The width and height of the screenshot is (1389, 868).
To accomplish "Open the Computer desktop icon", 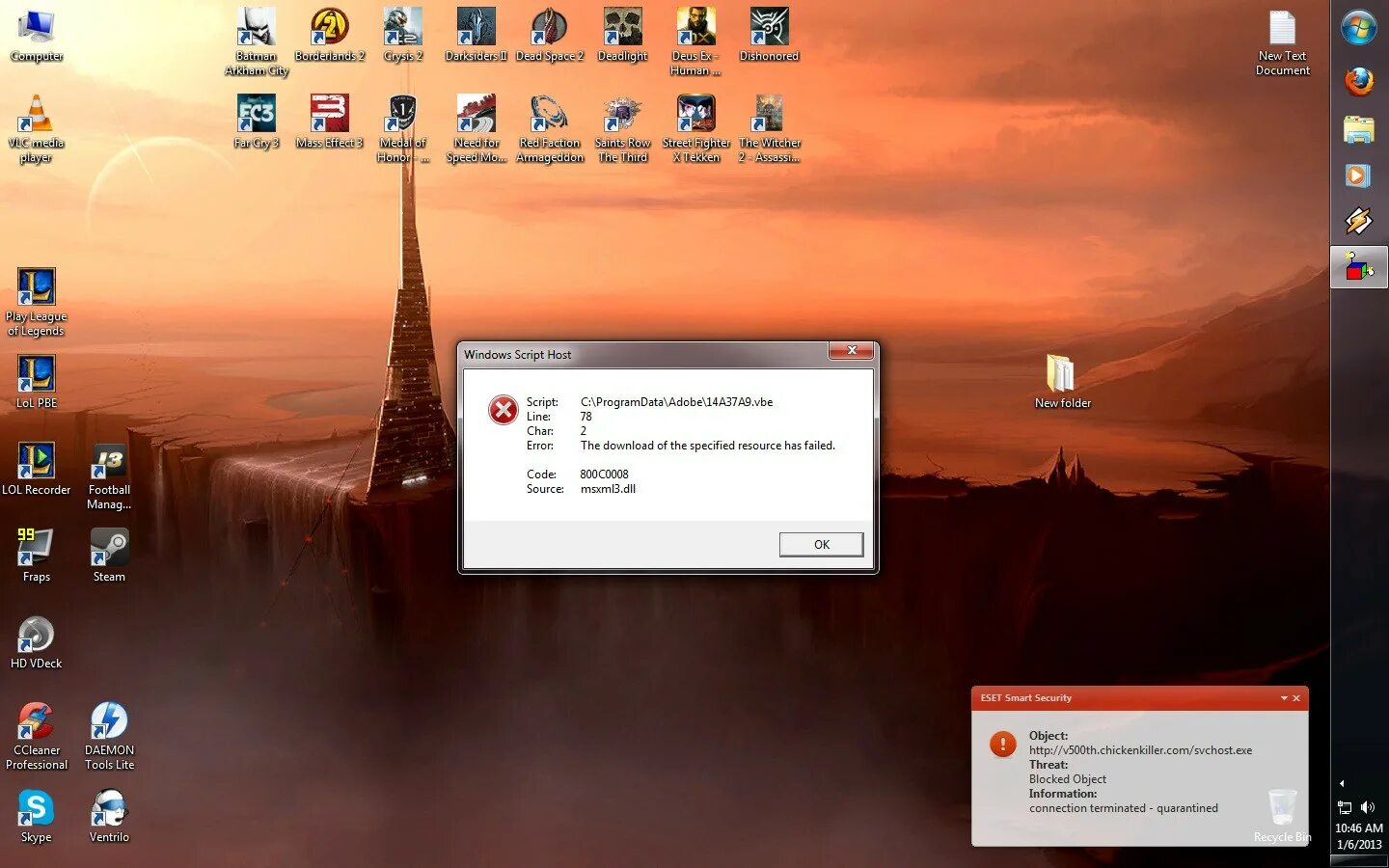I will [x=37, y=35].
